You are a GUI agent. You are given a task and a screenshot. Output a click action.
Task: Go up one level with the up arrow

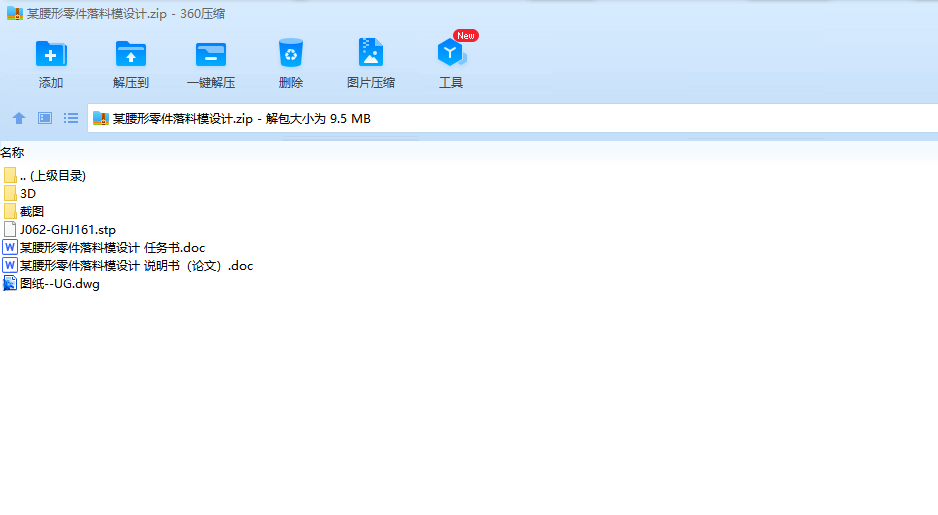point(19,118)
